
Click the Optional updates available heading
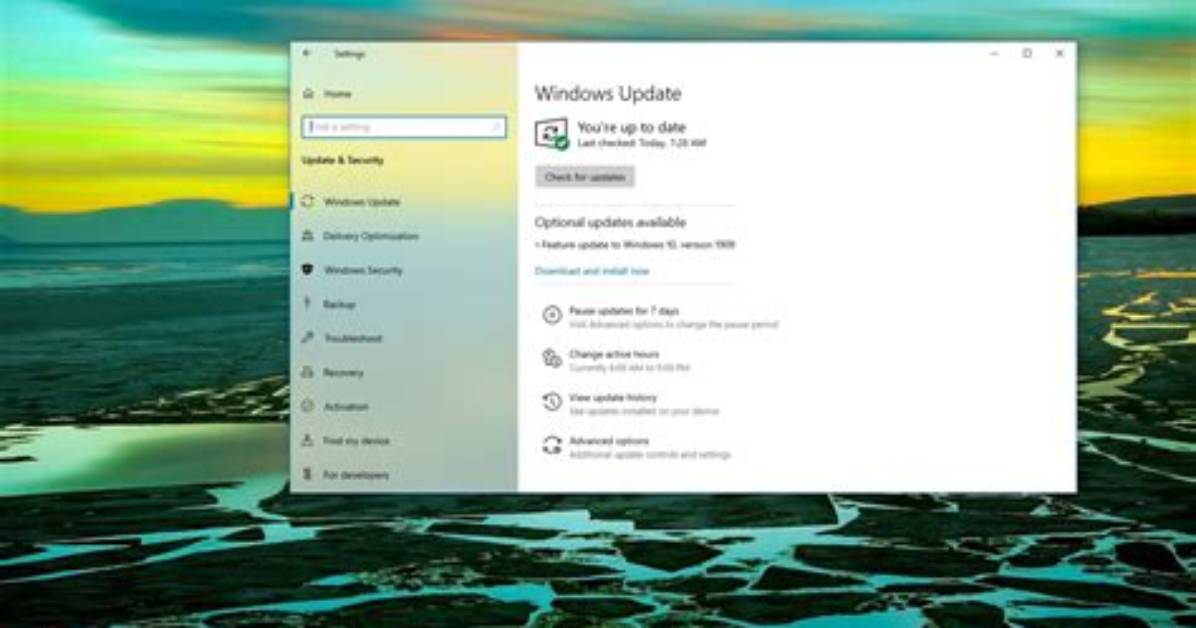pyautogui.click(x=610, y=222)
